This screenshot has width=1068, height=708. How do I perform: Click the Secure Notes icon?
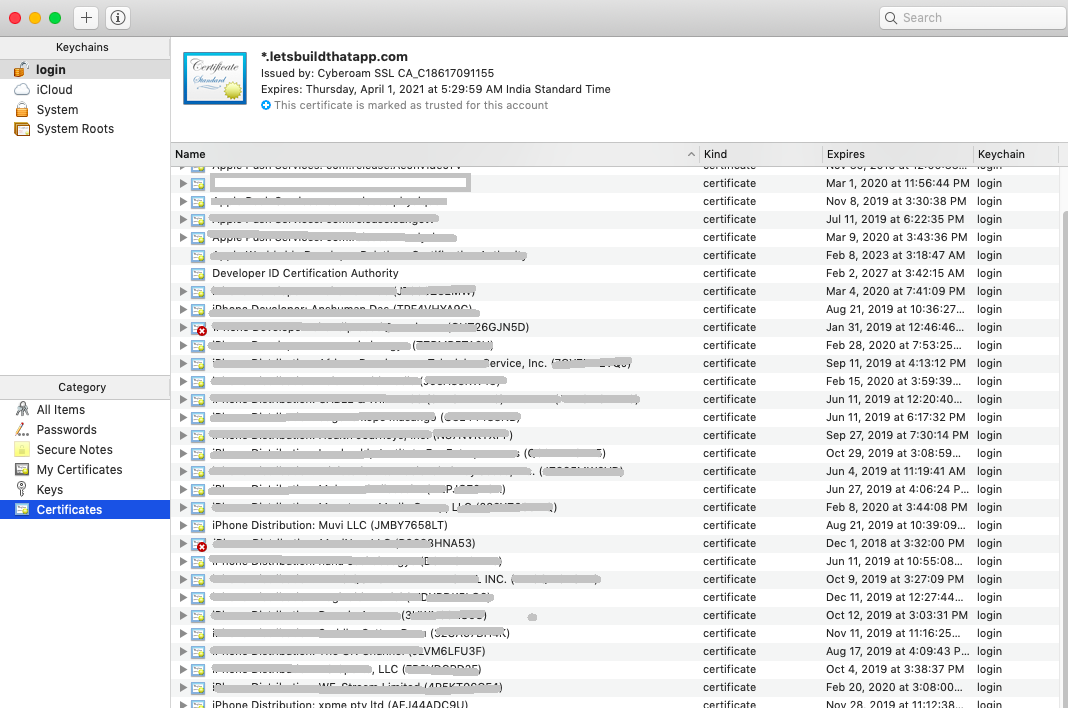(x=22, y=450)
